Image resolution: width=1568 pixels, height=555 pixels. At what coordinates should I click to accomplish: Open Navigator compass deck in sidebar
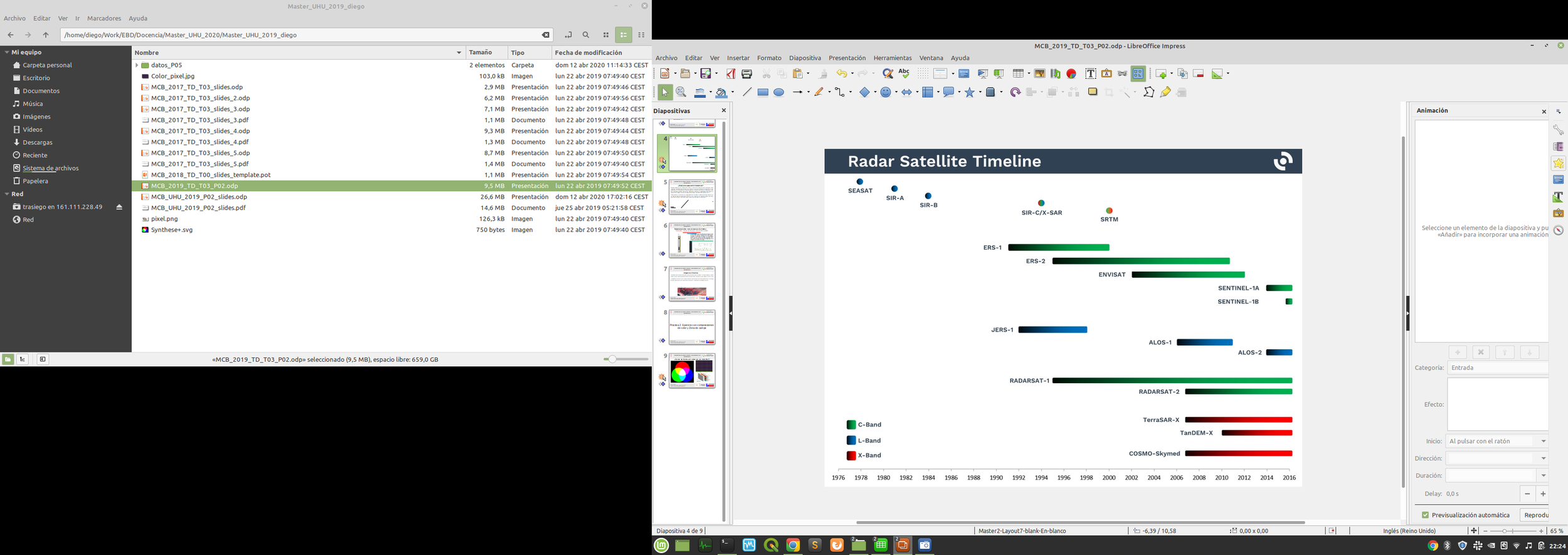(1558, 230)
